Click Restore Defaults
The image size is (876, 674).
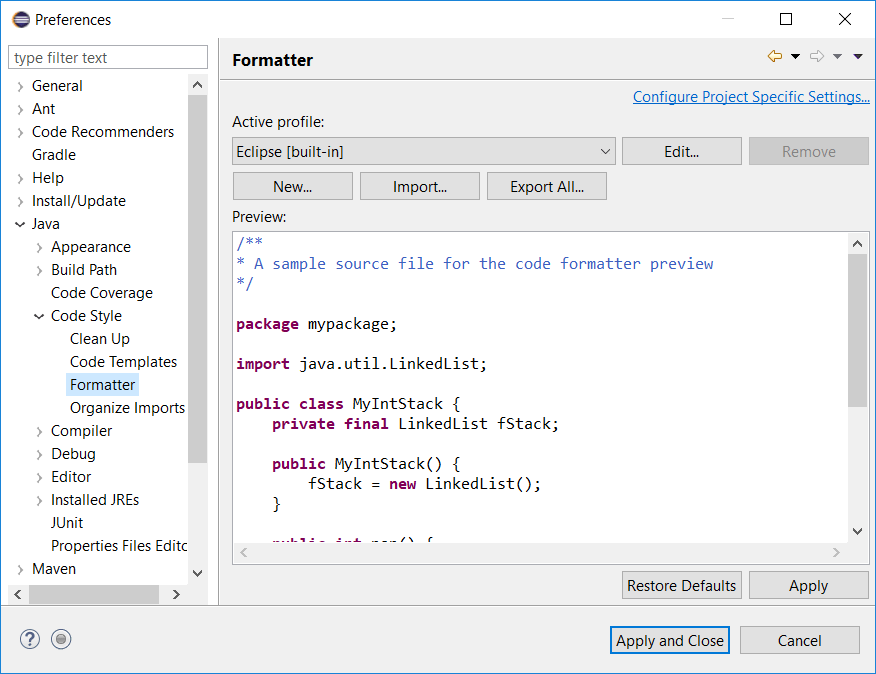(x=681, y=585)
